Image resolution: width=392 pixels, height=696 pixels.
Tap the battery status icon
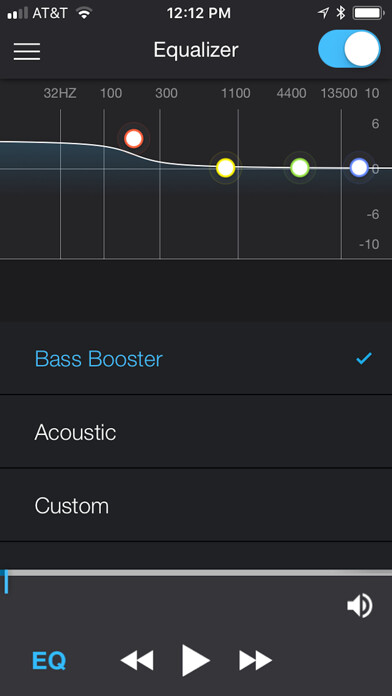coord(369,13)
